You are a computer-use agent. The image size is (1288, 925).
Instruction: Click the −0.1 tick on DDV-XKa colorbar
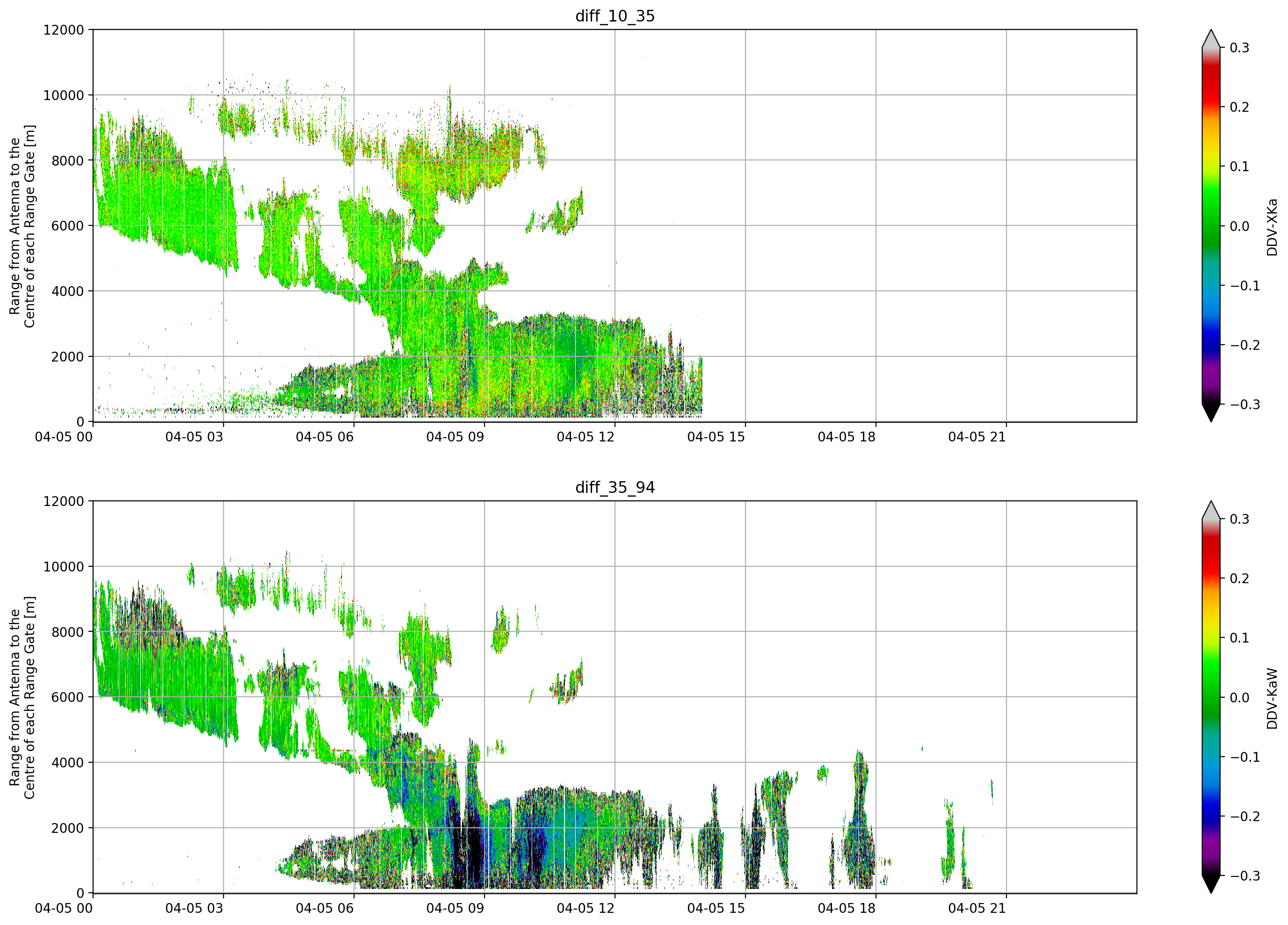coord(1245,286)
